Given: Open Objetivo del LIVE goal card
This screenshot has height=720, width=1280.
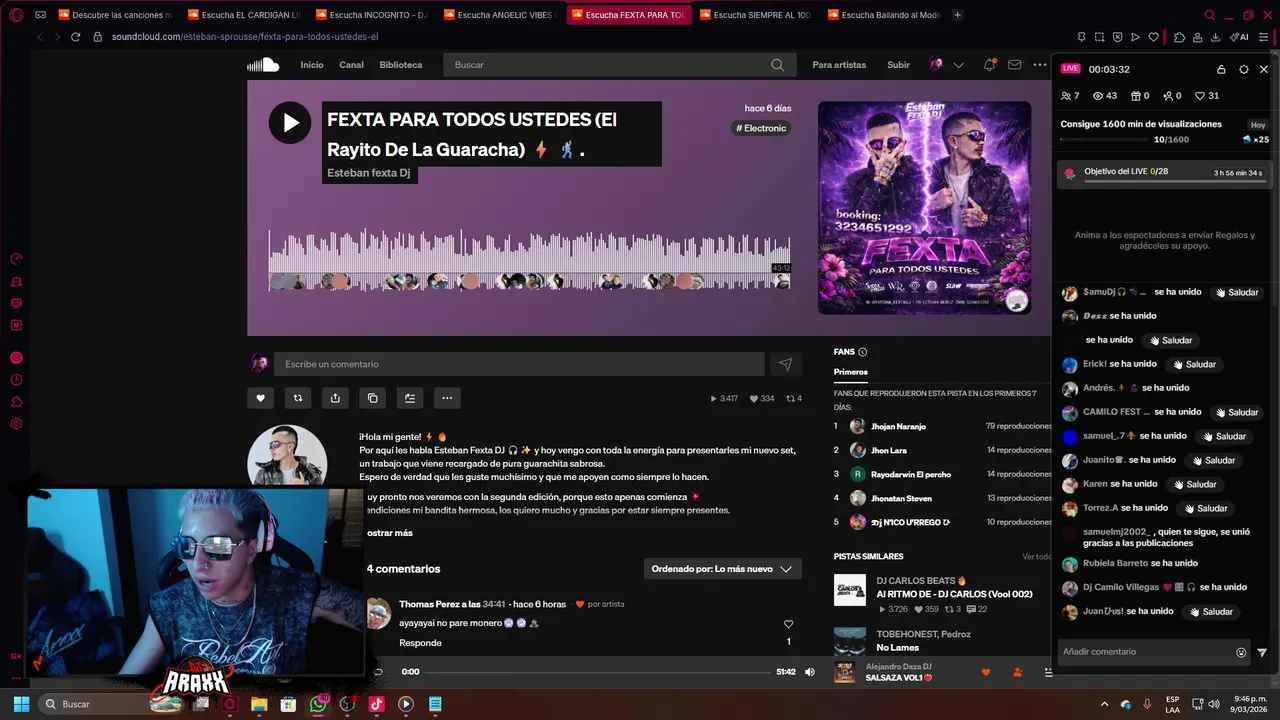Looking at the screenshot, I should [x=1165, y=173].
